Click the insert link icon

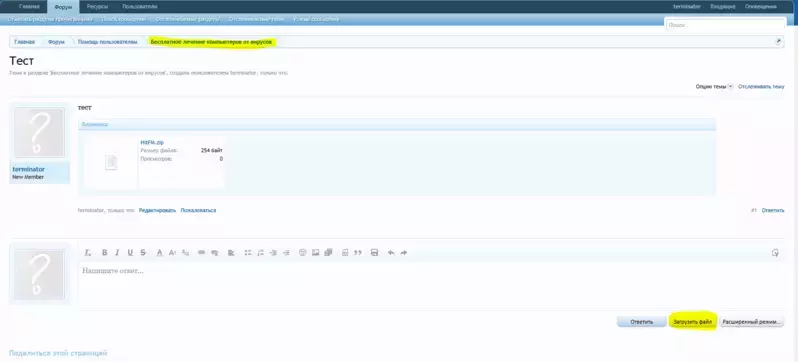click(x=202, y=253)
